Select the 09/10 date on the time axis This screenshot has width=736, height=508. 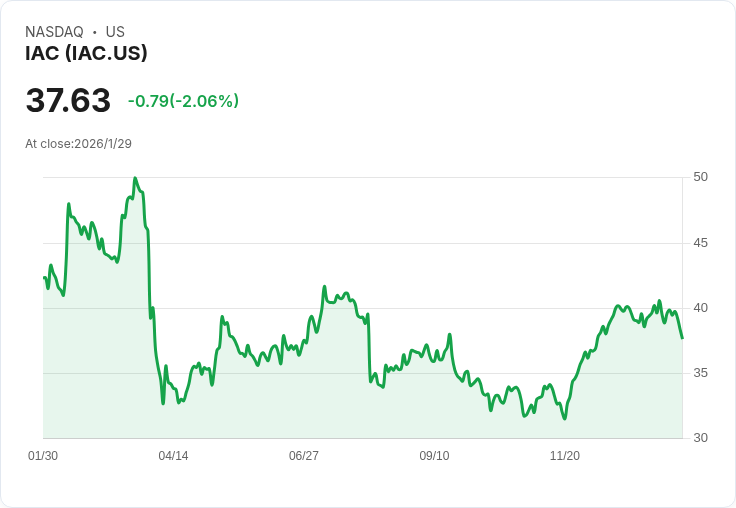point(434,456)
